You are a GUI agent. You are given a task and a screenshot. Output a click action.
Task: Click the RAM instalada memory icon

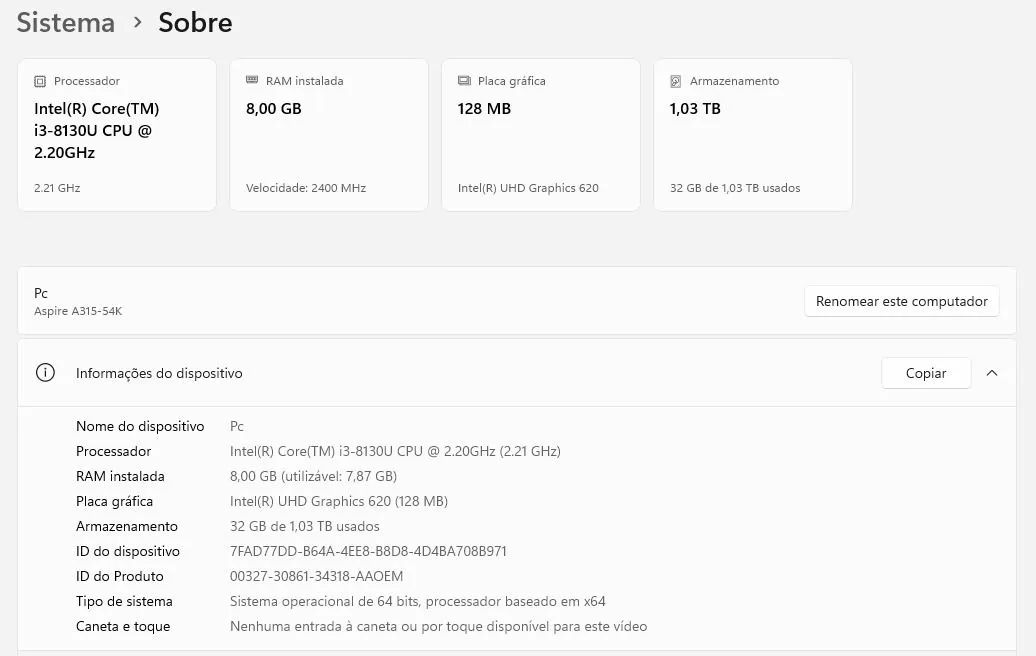(252, 80)
